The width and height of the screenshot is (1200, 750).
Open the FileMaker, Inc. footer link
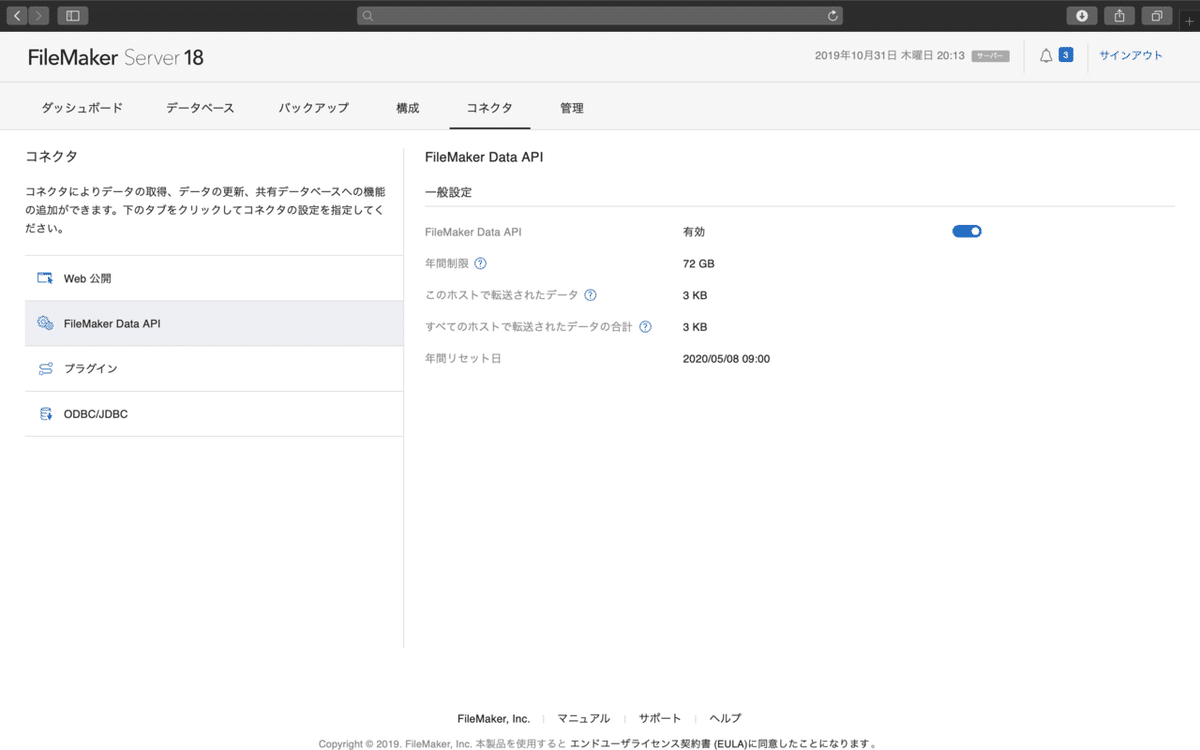[494, 718]
